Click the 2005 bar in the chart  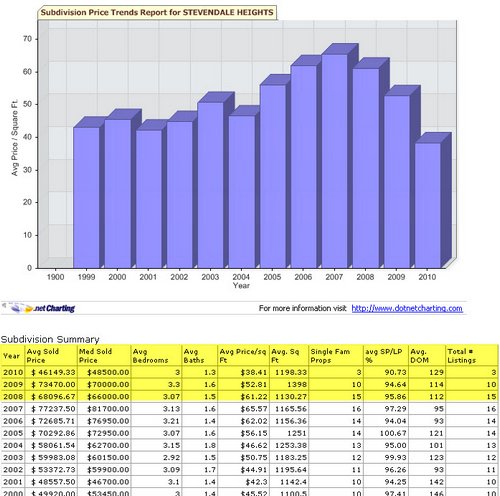click(273, 177)
